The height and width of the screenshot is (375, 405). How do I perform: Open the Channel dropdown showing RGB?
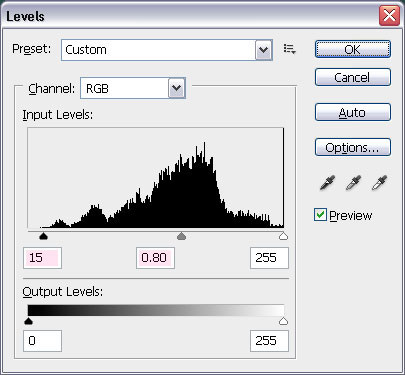(x=133, y=88)
